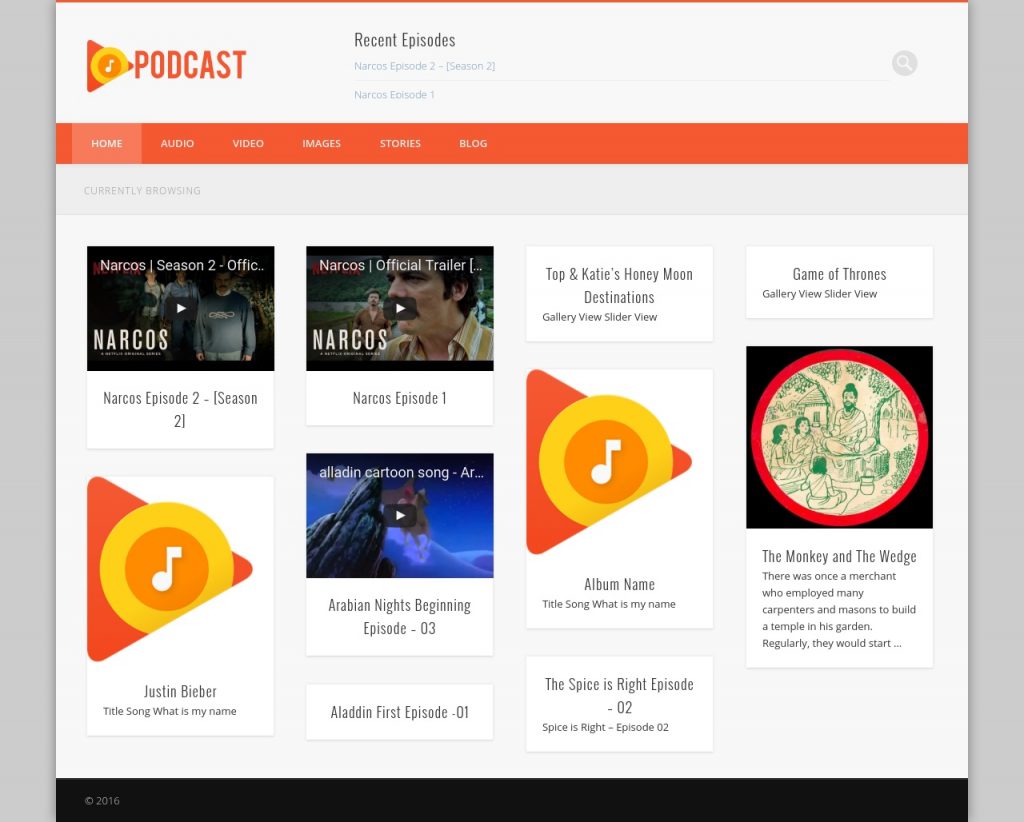Open Arabian Nights Beginning Episode - 03 title

(400, 616)
